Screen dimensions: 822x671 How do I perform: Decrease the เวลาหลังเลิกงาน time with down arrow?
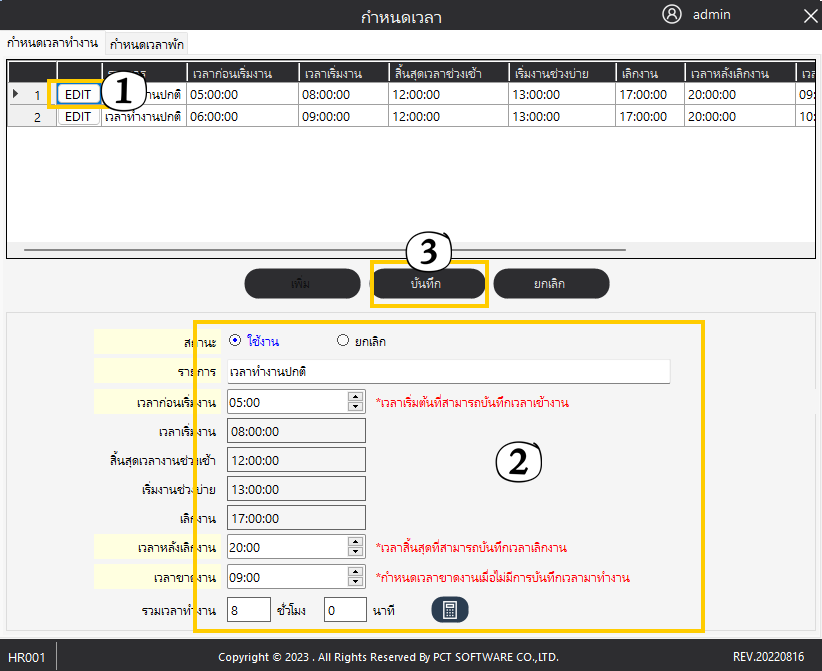pos(355,552)
